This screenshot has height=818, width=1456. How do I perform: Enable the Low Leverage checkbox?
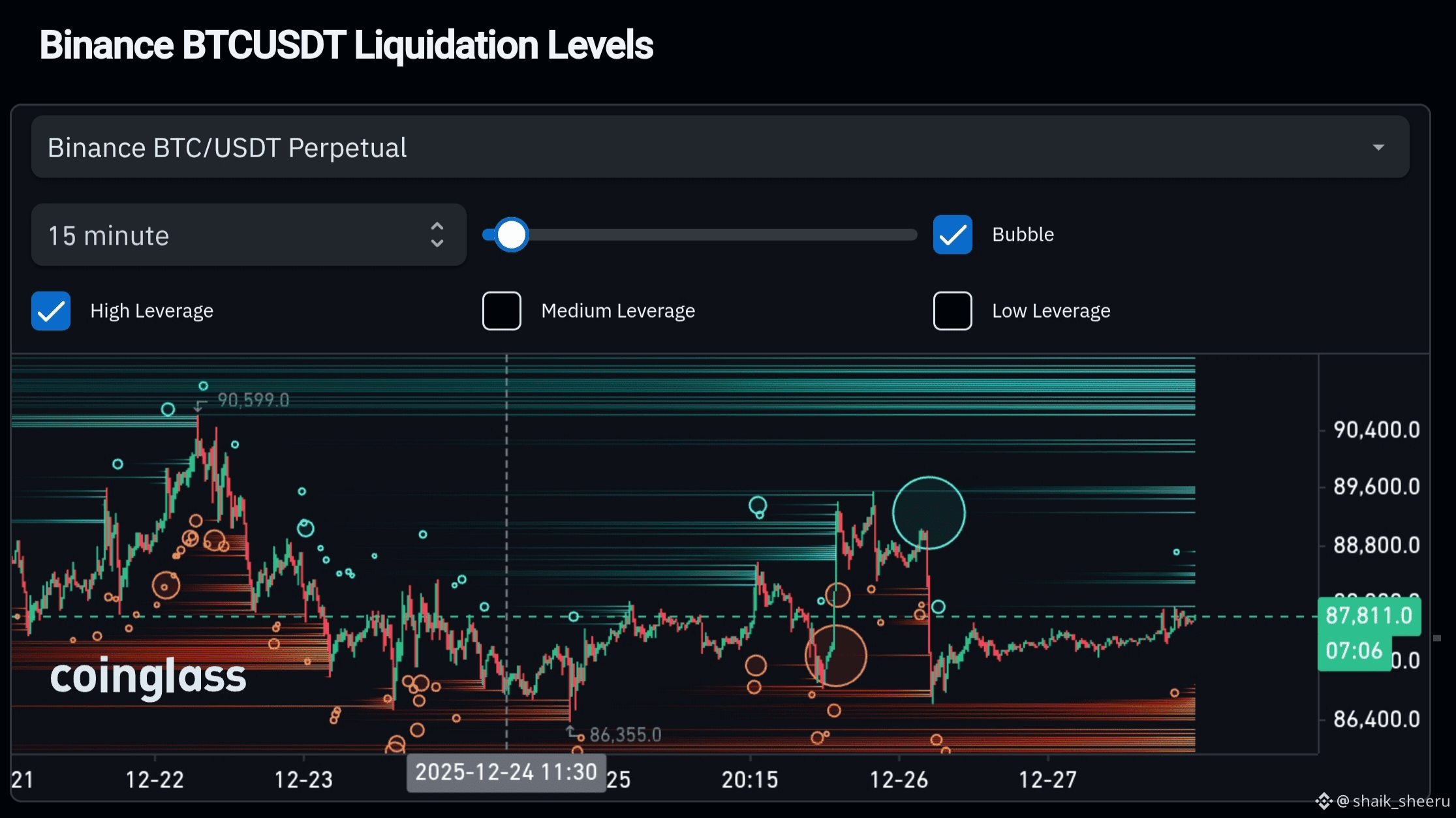click(x=952, y=311)
